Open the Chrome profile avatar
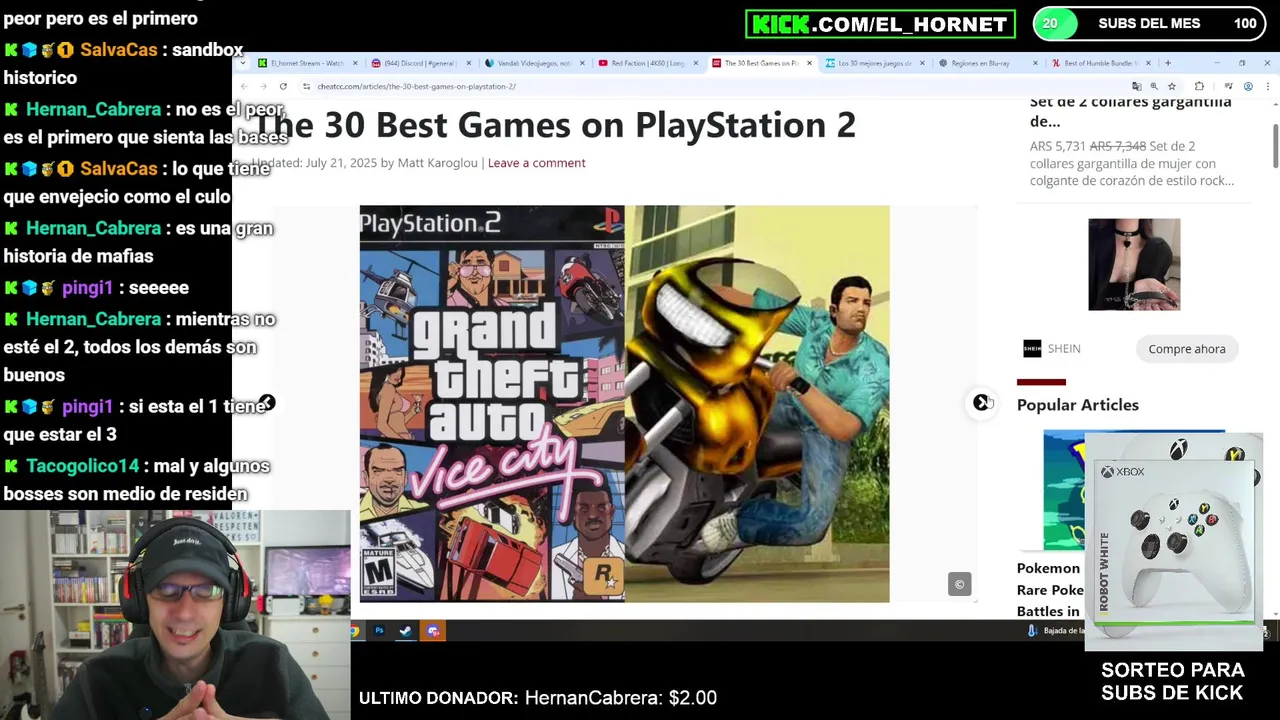Screen dimensions: 1280x720 pos(1248,87)
